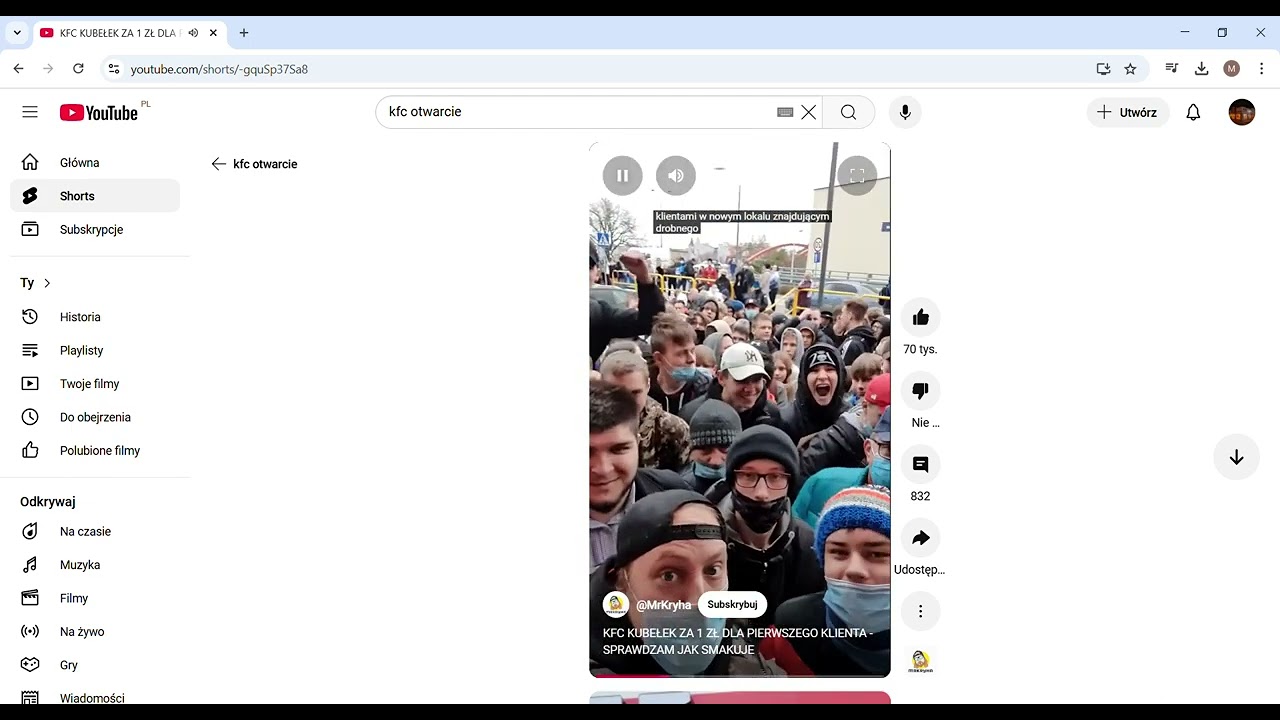Submit search with magnifier button
The height and width of the screenshot is (720, 1280).
coord(848,112)
